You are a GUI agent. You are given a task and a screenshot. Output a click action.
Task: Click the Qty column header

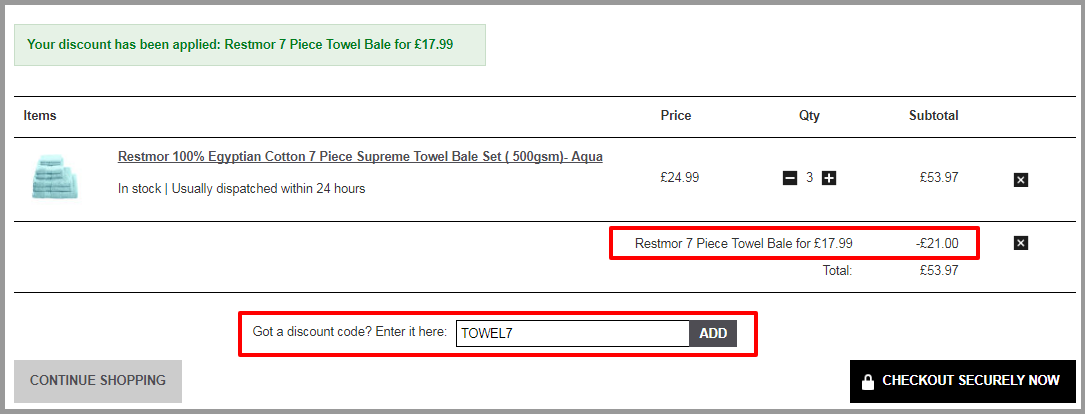click(x=809, y=116)
